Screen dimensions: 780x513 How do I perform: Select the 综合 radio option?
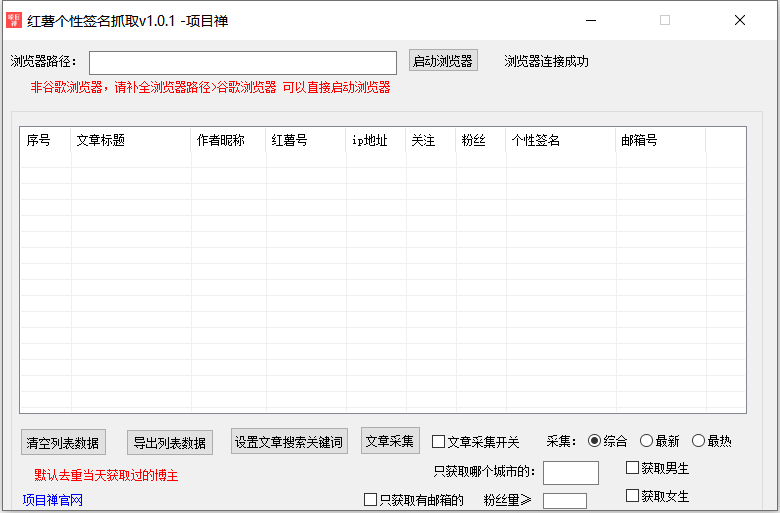pos(595,441)
